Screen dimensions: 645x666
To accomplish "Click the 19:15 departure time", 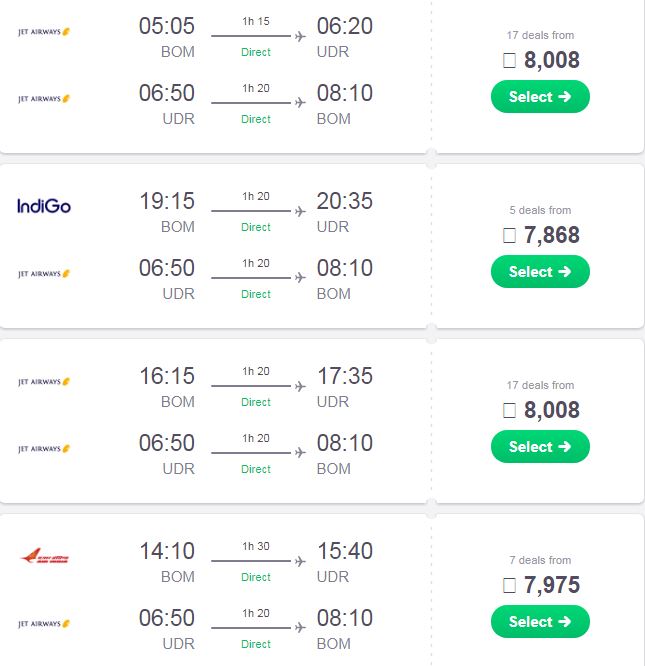I will click(x=167, y=201).
